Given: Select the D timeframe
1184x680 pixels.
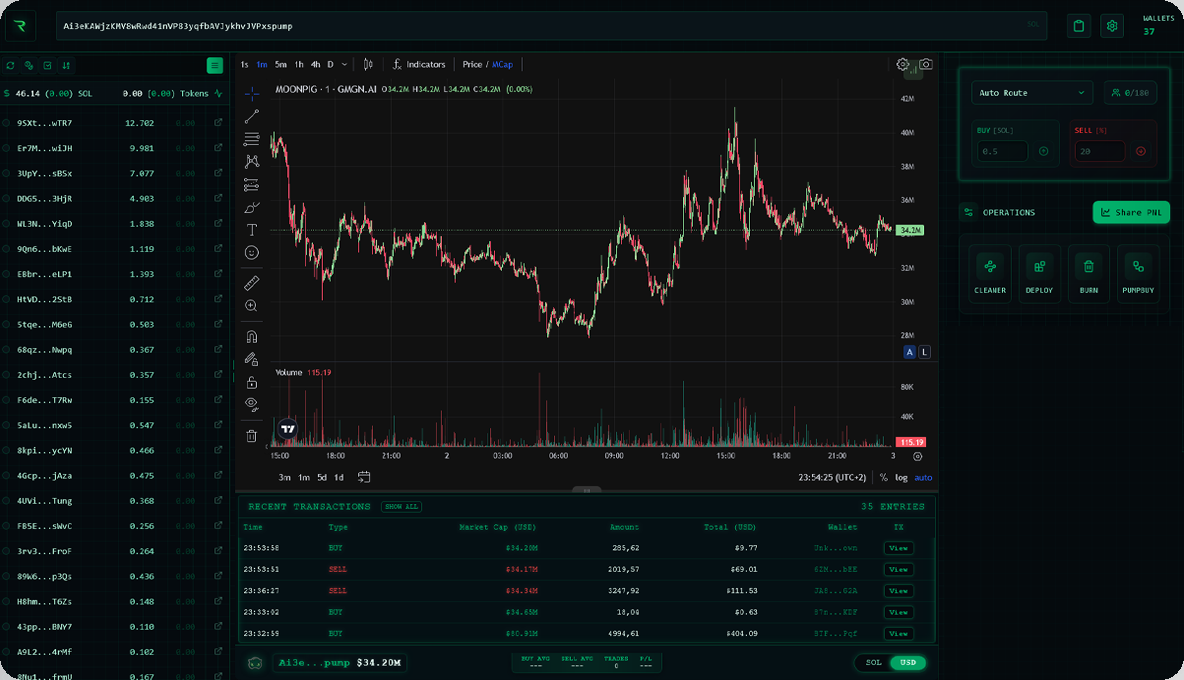Looking at the screenshot, I should (x=330, y=65).
